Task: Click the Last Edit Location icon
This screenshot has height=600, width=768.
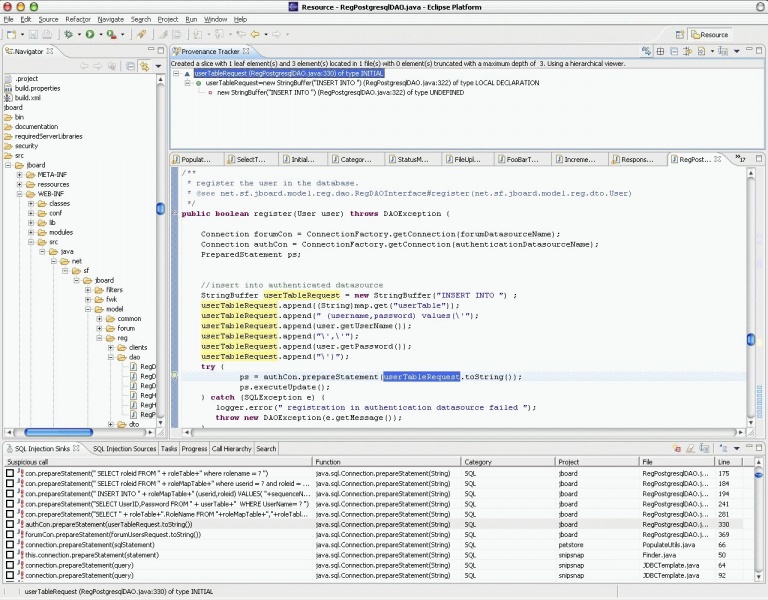Action: (x=241, y=34)
